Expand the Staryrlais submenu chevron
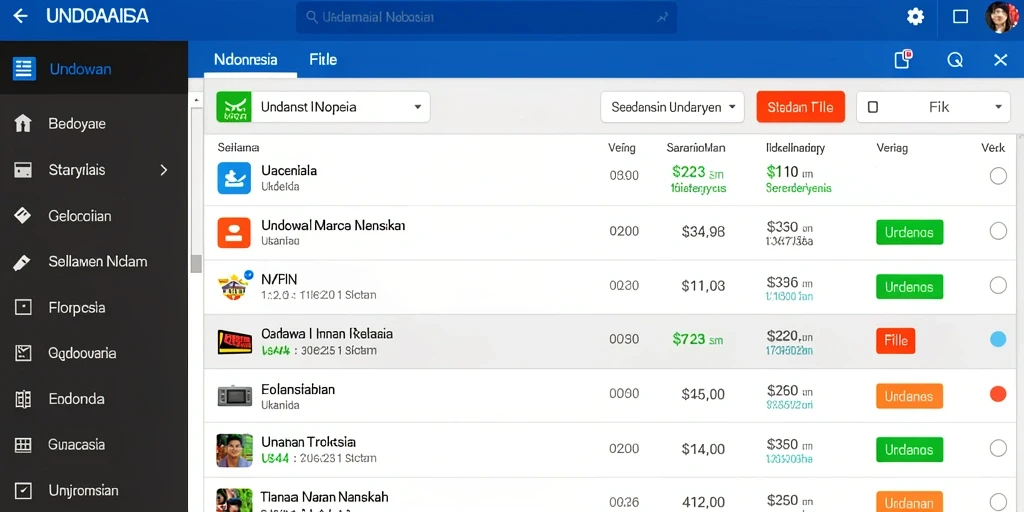Image resolution: width=1024 pixels, height=512 pixels. [x=164, y=170]
